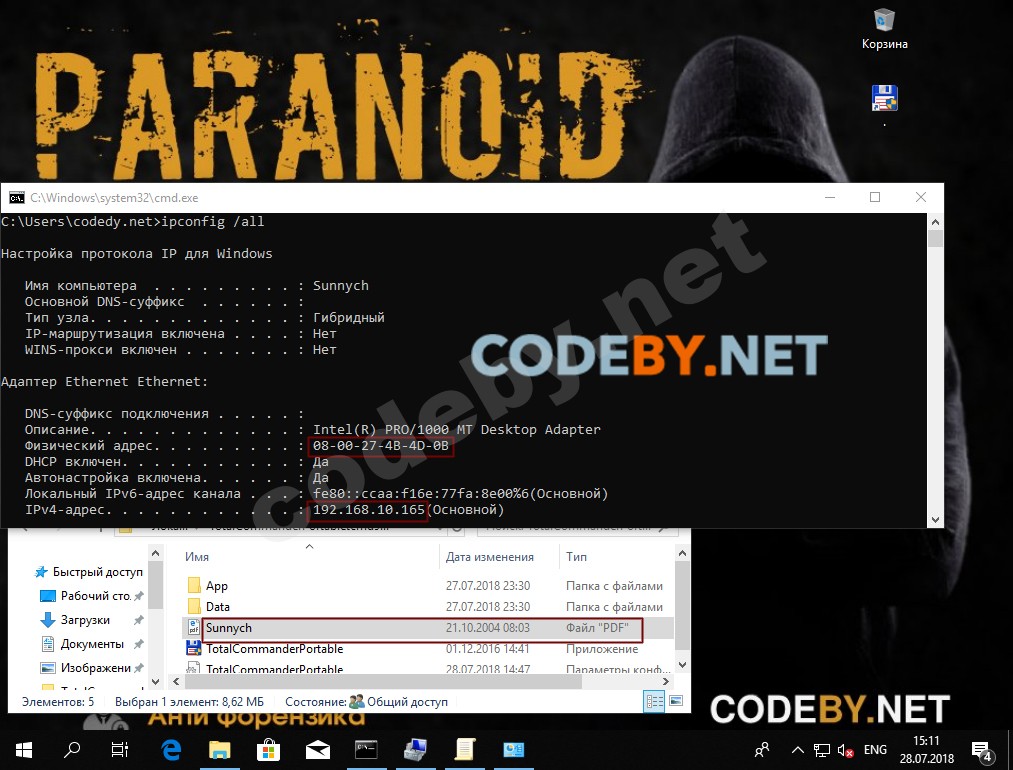The image size is (1013, 770).
Task: Switch to the blue window taskbar app
Action: point(514,750)
